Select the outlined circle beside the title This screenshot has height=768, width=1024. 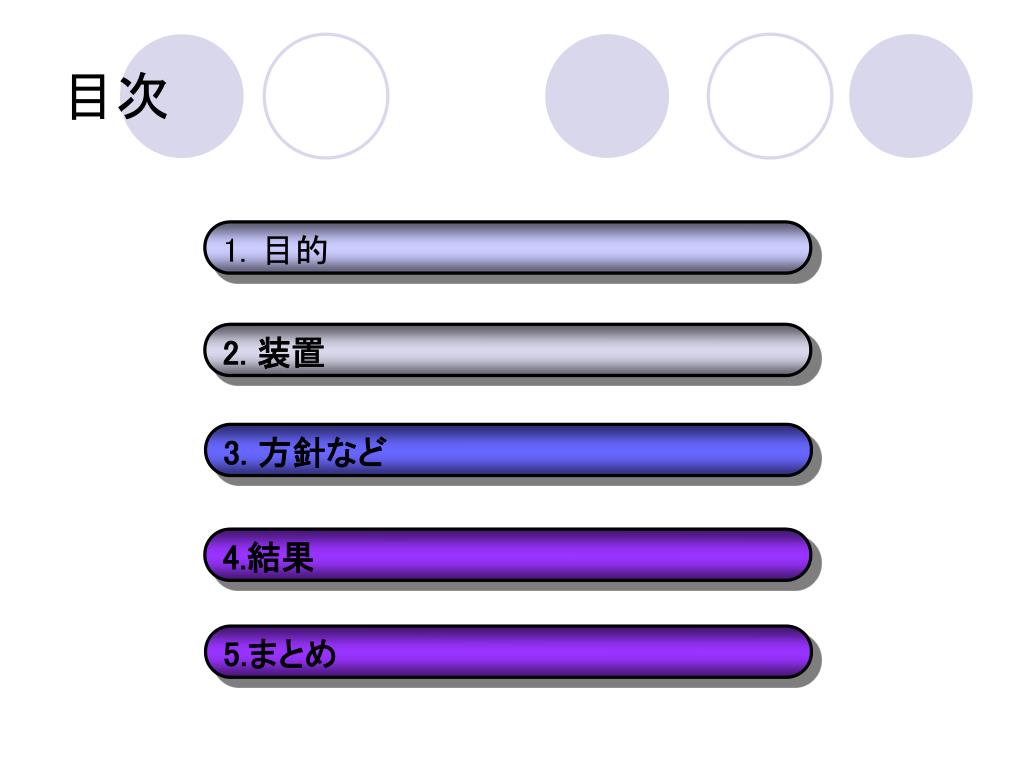tap(326, 96)
